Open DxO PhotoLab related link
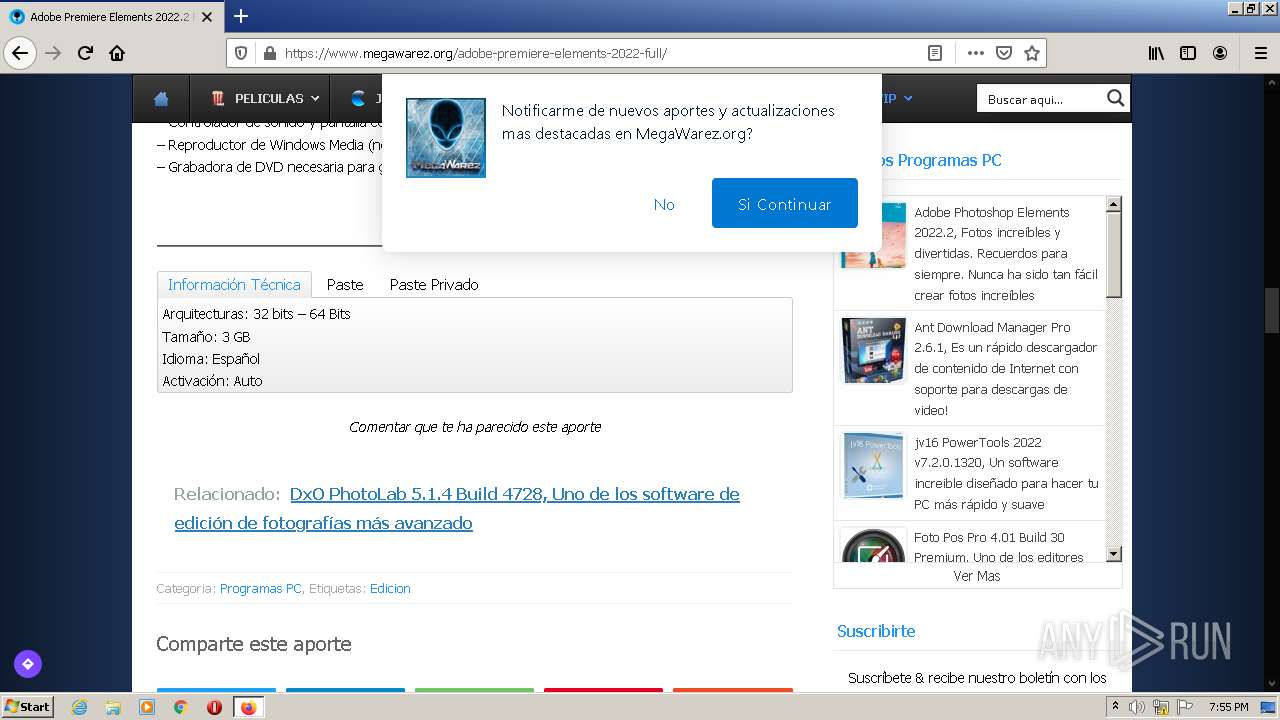This screenshot has width=1280, height=720. (457, 508)
